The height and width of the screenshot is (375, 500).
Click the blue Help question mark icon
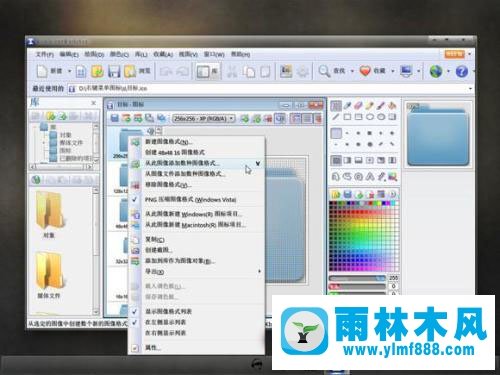(x=462, y=71)
